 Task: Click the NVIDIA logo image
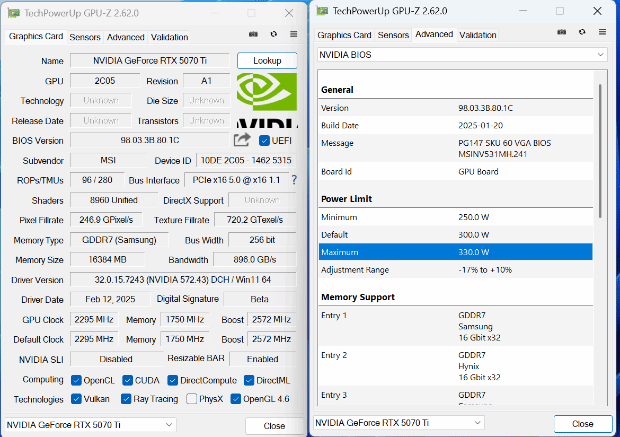click(x=267, y=100)
